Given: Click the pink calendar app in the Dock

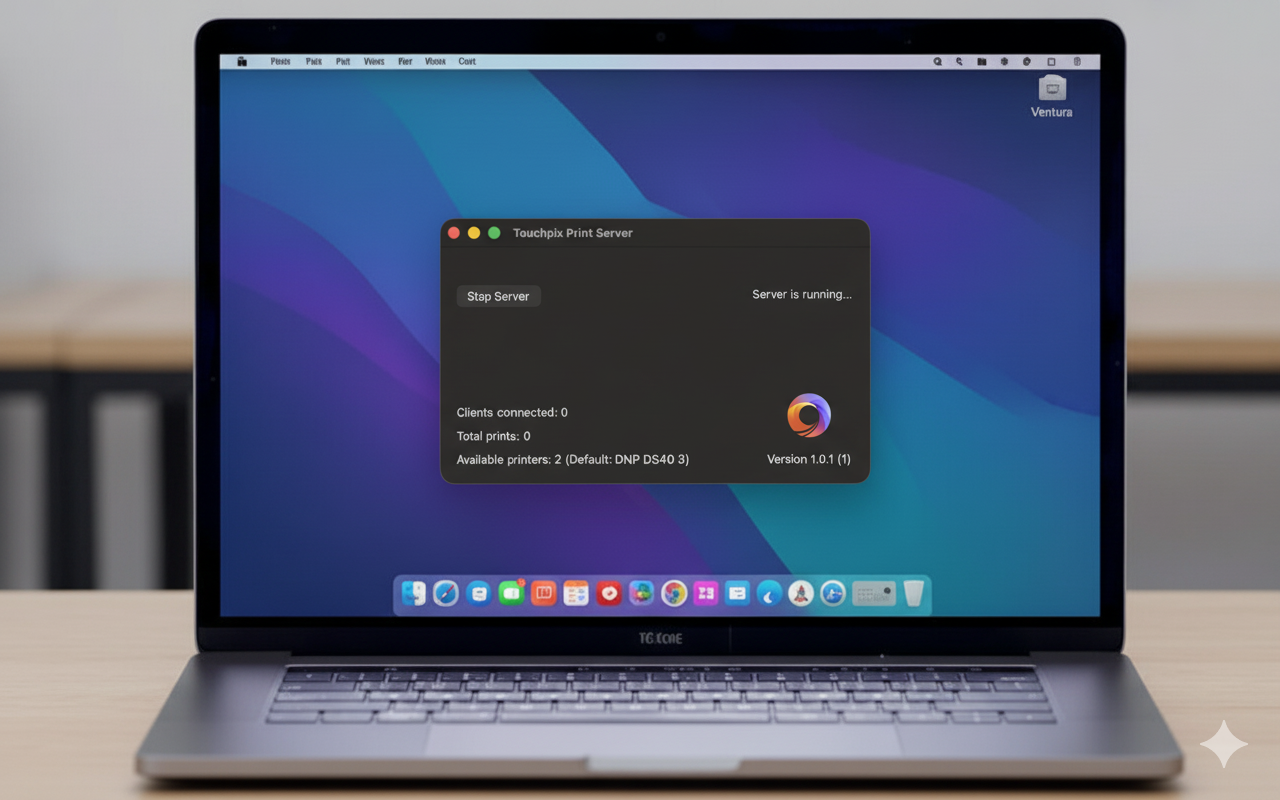Looking at the screenshot, I should click(x=705, y=593).
